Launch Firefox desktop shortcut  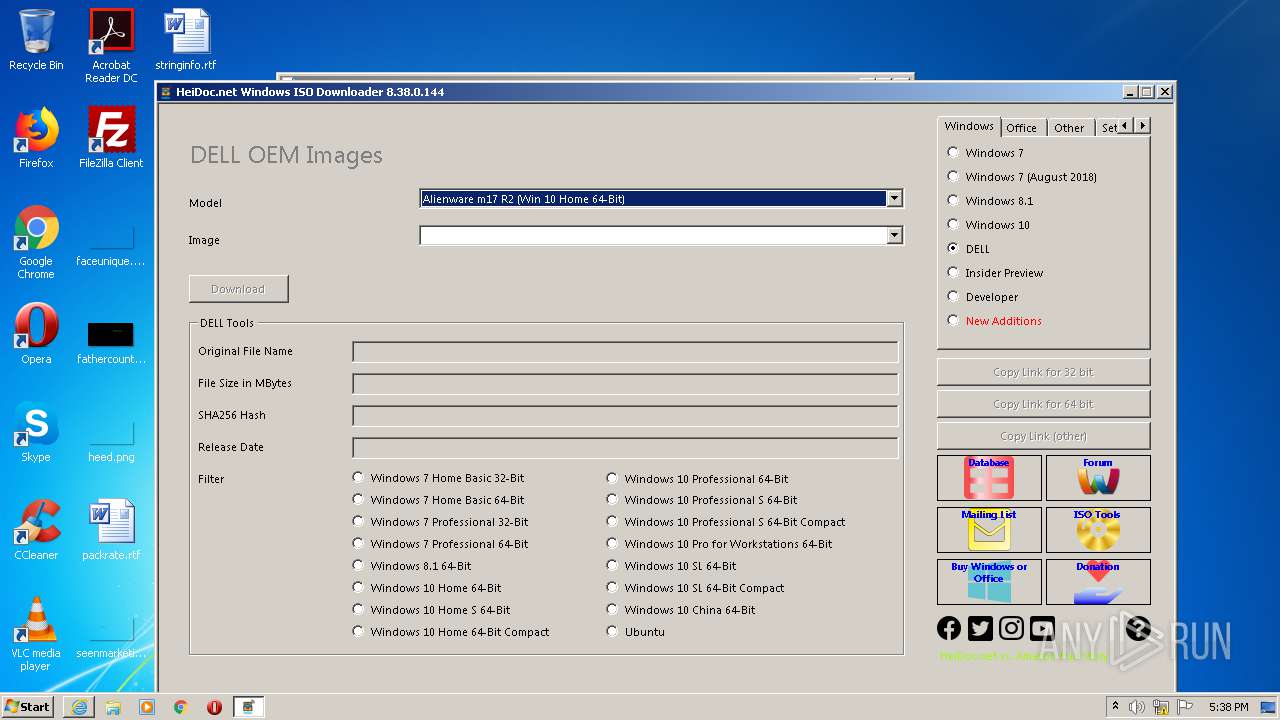[x=36, y=138]
